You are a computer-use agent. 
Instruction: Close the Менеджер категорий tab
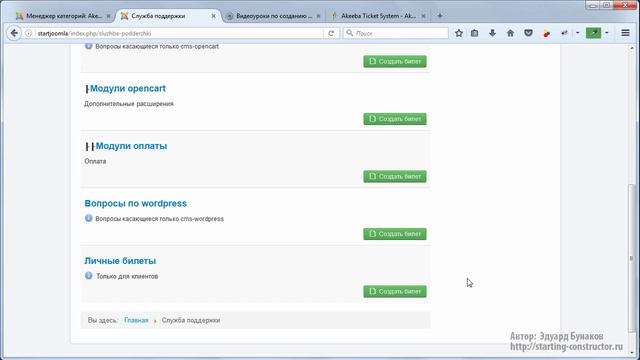coord(109,16)
